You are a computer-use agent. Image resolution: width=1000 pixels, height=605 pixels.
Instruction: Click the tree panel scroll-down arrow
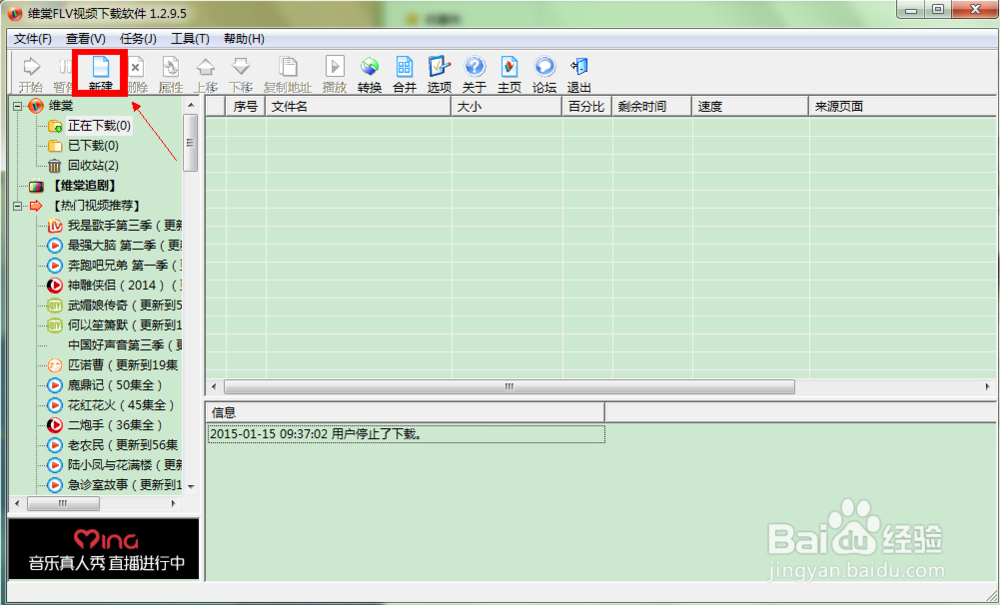point(190,486)
